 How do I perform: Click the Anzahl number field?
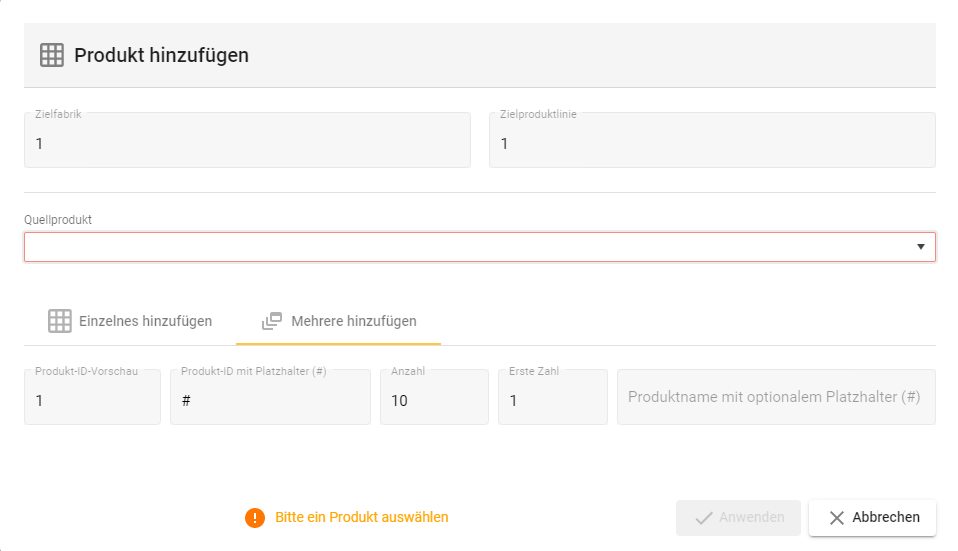(x=434, y=400)
